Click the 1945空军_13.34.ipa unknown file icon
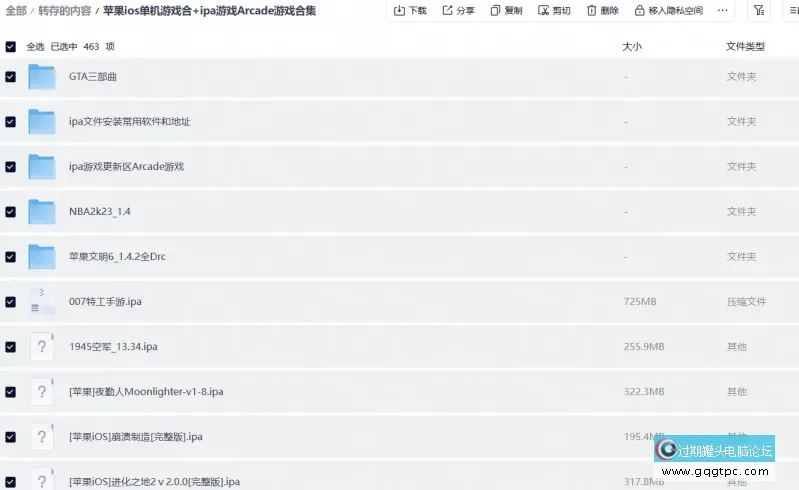This screenshot has height=490, width=799. (x=42, y=346)
